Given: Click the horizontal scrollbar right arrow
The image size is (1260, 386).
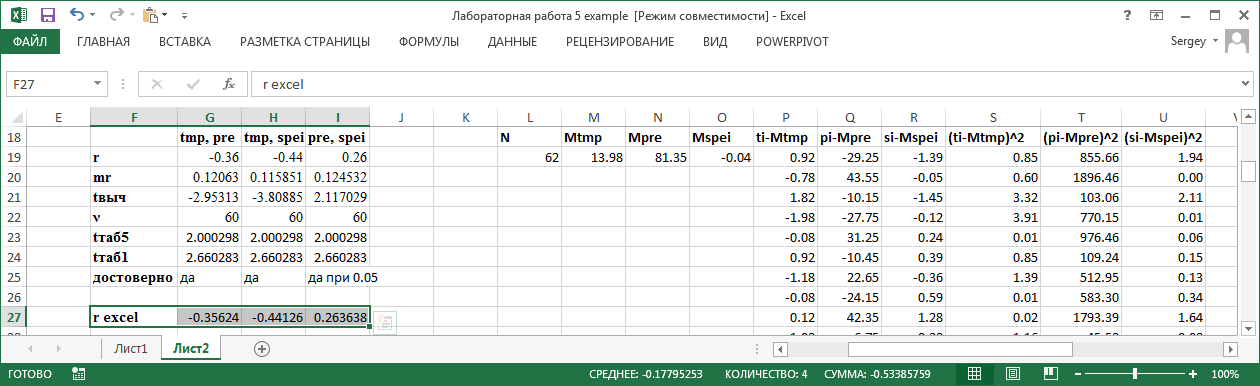Looking at the screenshot, I should 1230,349.
